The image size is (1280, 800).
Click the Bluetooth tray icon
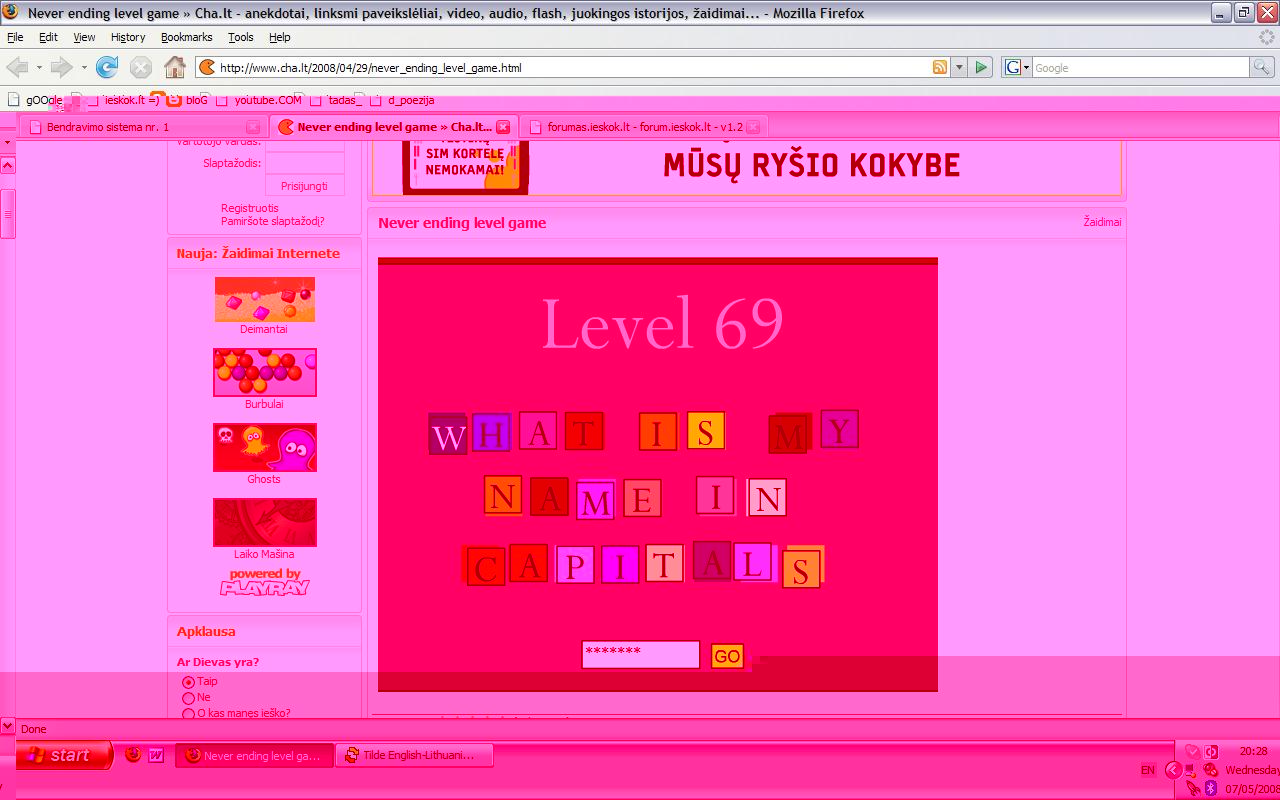pyautogui.click(x=1210, y=788)
